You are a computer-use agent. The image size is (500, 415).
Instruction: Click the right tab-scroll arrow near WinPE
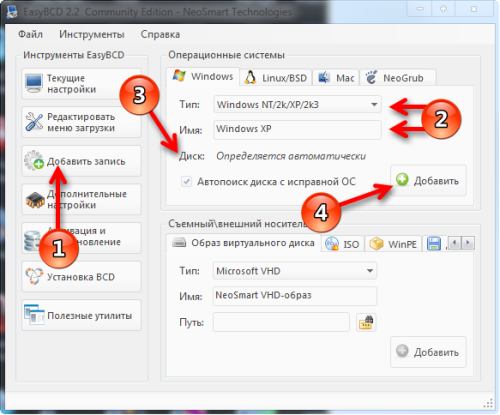(x=468, y=243)
